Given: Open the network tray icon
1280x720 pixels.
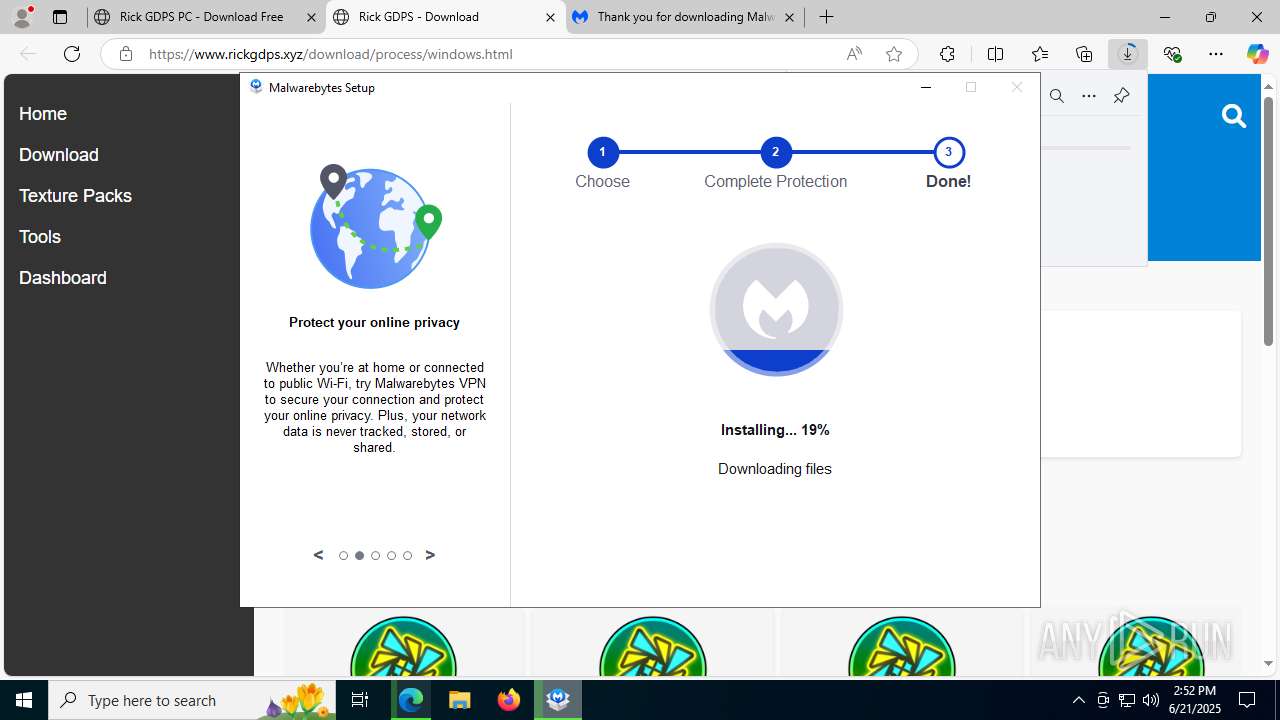Looking at the screenshot, I should coord(1127,700).
